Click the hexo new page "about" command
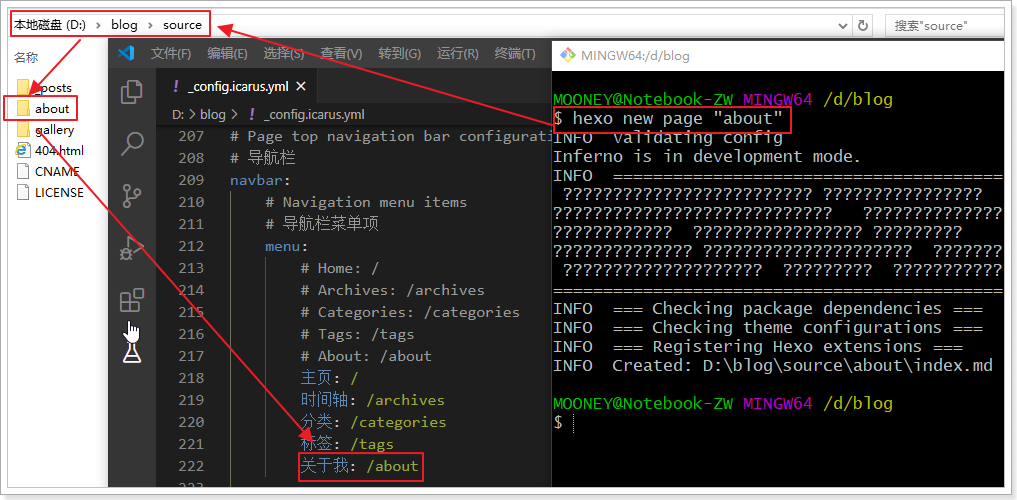Viewport: 1017px width, 500px height. pyautogui.click(x=677, y=118)
